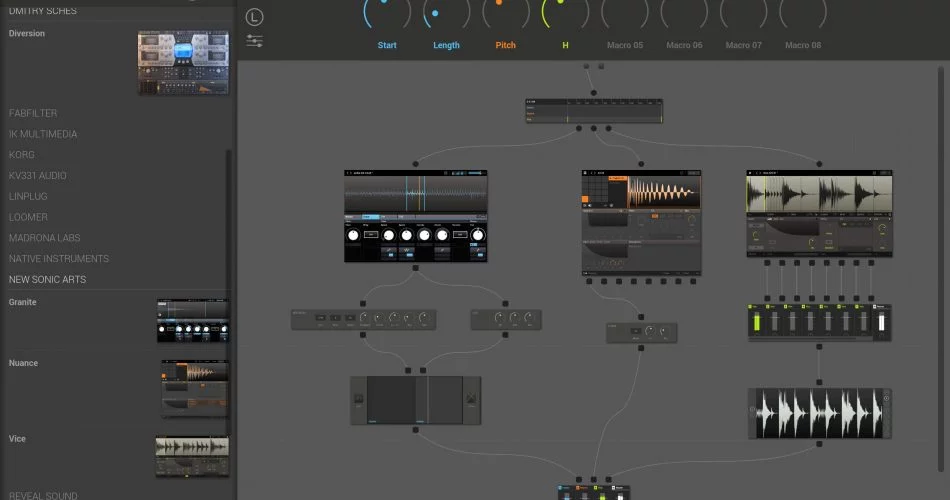The height and width of the screenshot is (500, 950).
Task: Select the Length macro label
Action: 447,45
